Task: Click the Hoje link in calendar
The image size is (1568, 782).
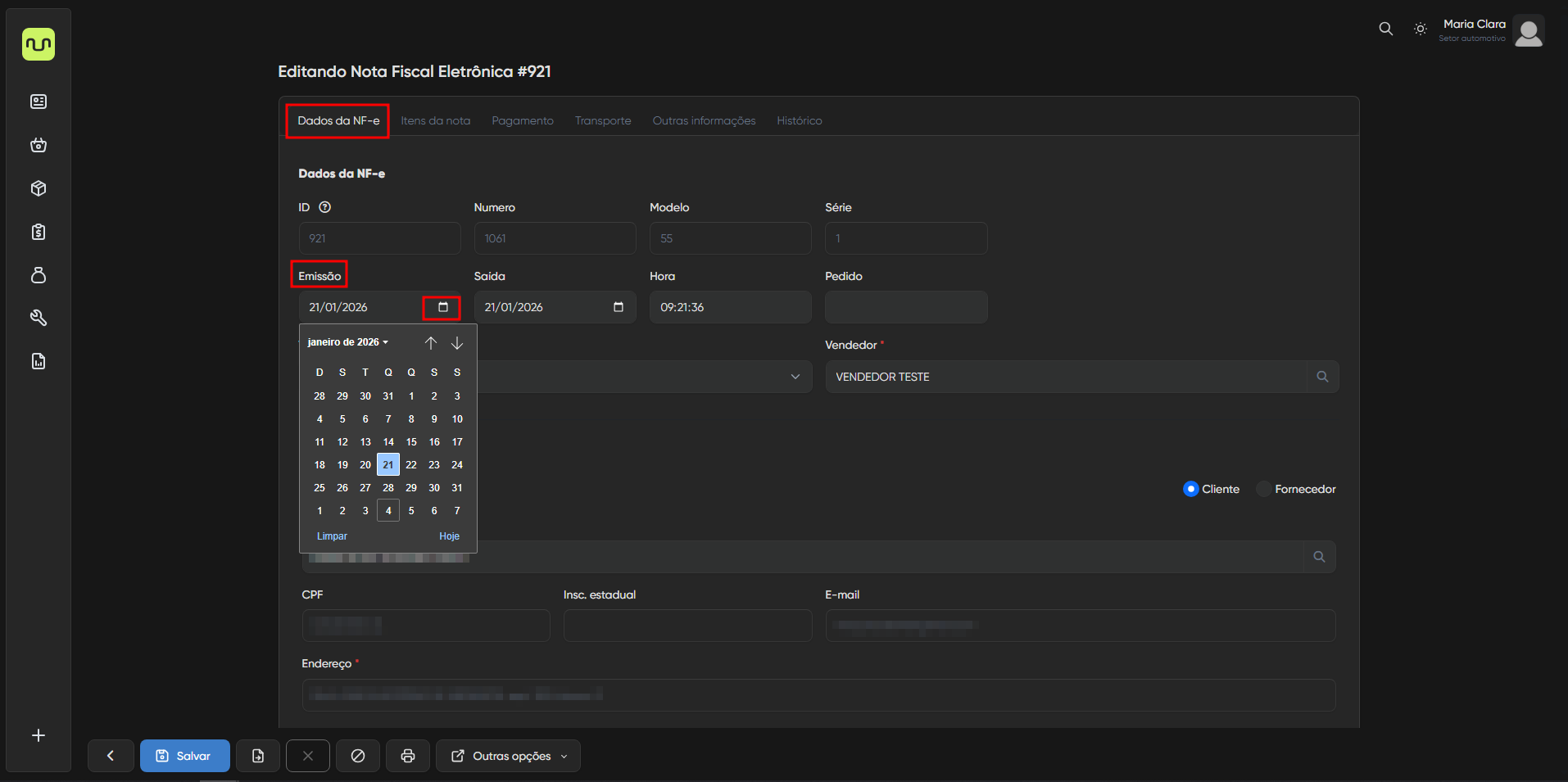Action: tap(449, 536)
